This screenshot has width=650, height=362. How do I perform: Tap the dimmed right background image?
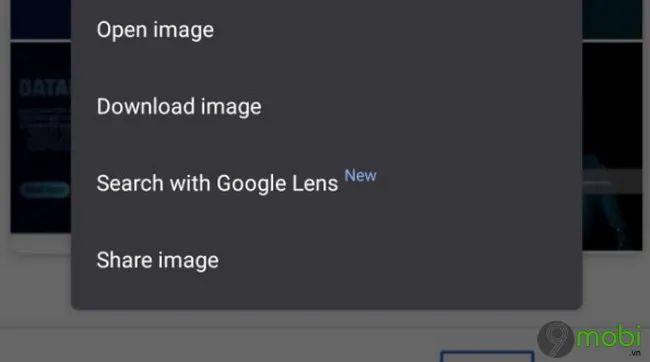[x=612, y=146]
